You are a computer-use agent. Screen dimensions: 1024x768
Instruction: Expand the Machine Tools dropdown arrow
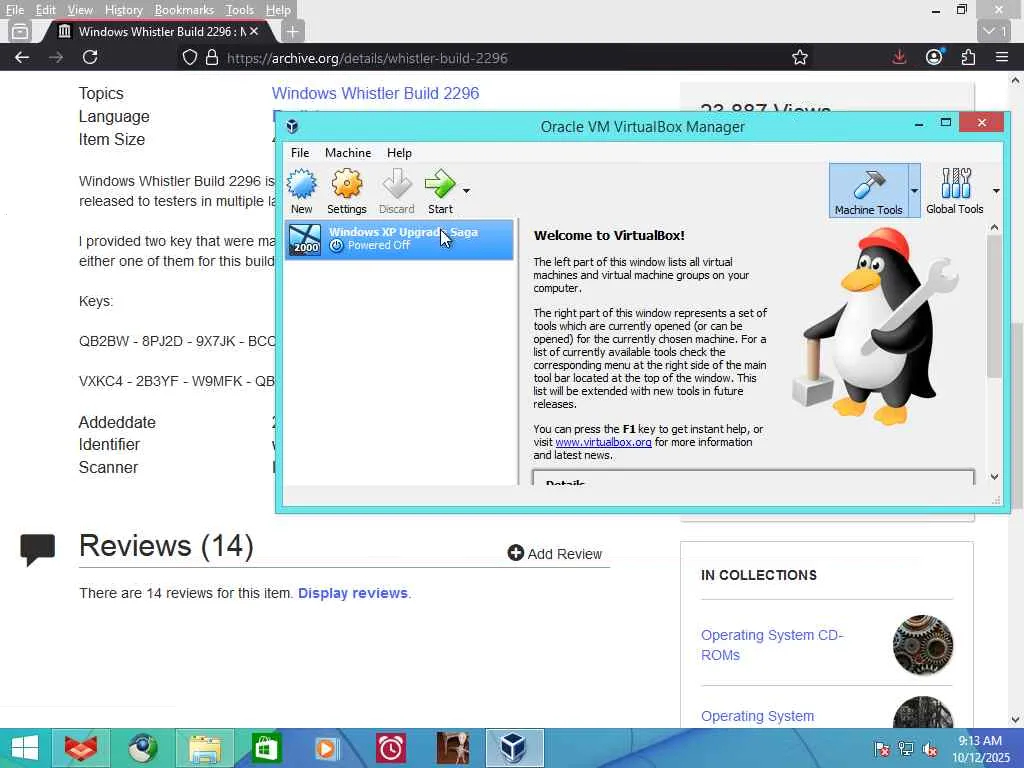pyautogui.click(x=914, y=191)
